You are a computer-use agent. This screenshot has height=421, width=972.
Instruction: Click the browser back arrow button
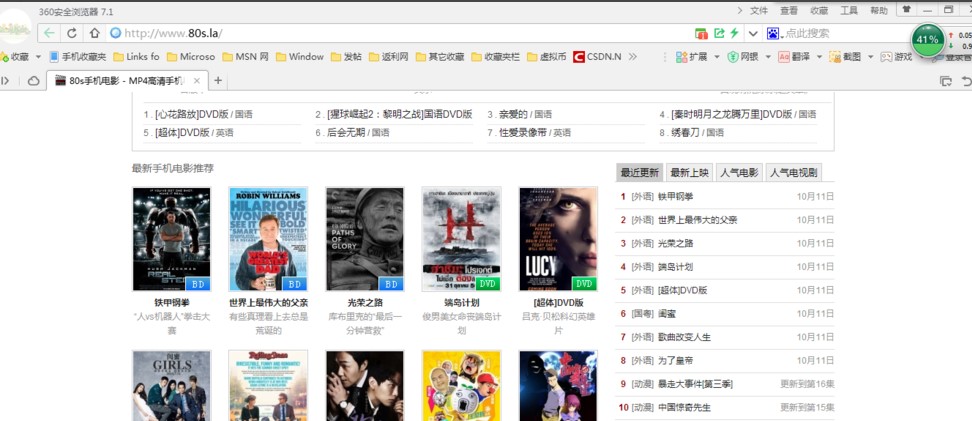click(x=49, y=33)
